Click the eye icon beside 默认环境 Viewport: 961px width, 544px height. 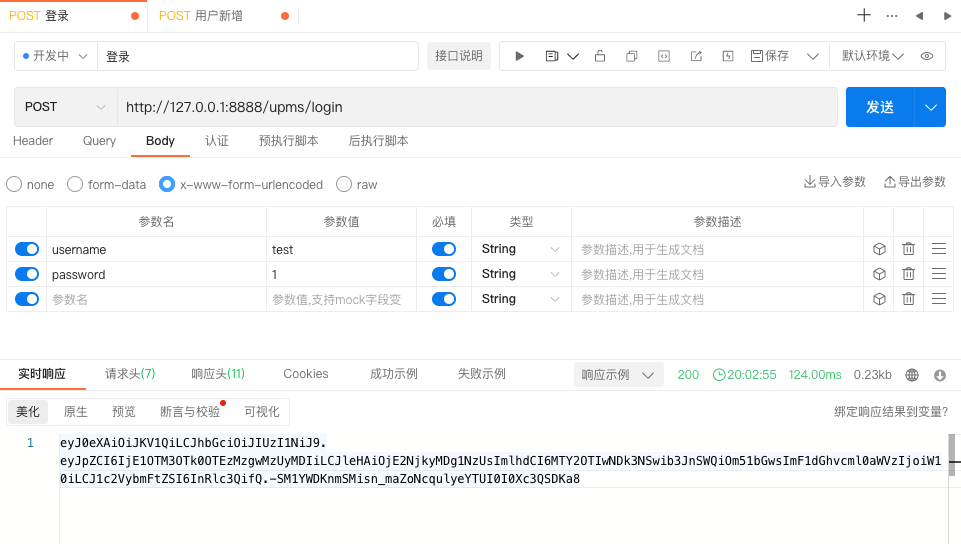coord(927,56)
